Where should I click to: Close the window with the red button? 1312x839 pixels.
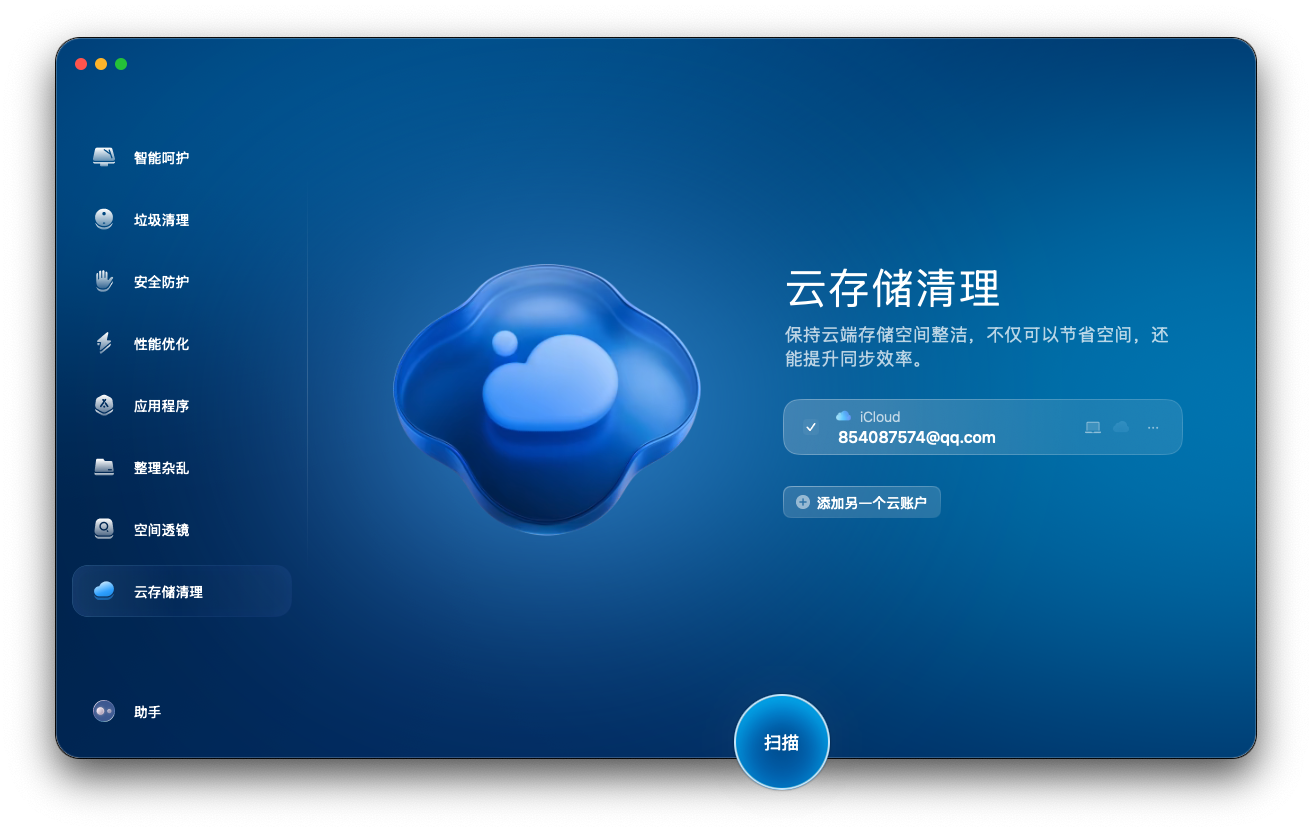pyautogui.click(x=81, y=64)
